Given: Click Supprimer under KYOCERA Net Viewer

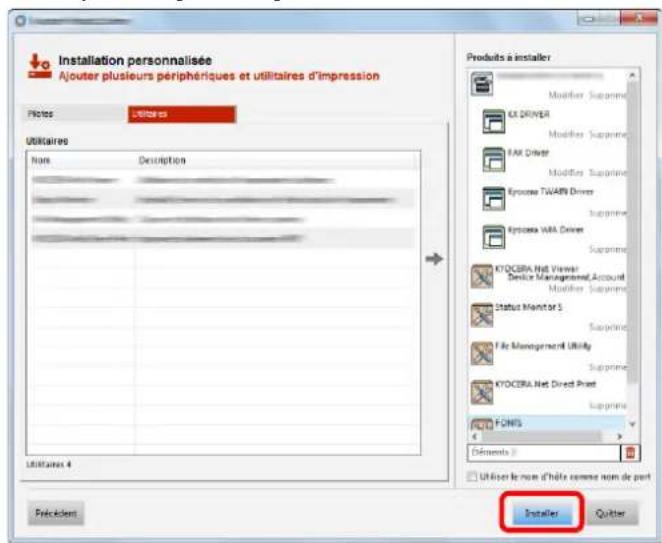Looking at the screenshot, I should (608, 288).
